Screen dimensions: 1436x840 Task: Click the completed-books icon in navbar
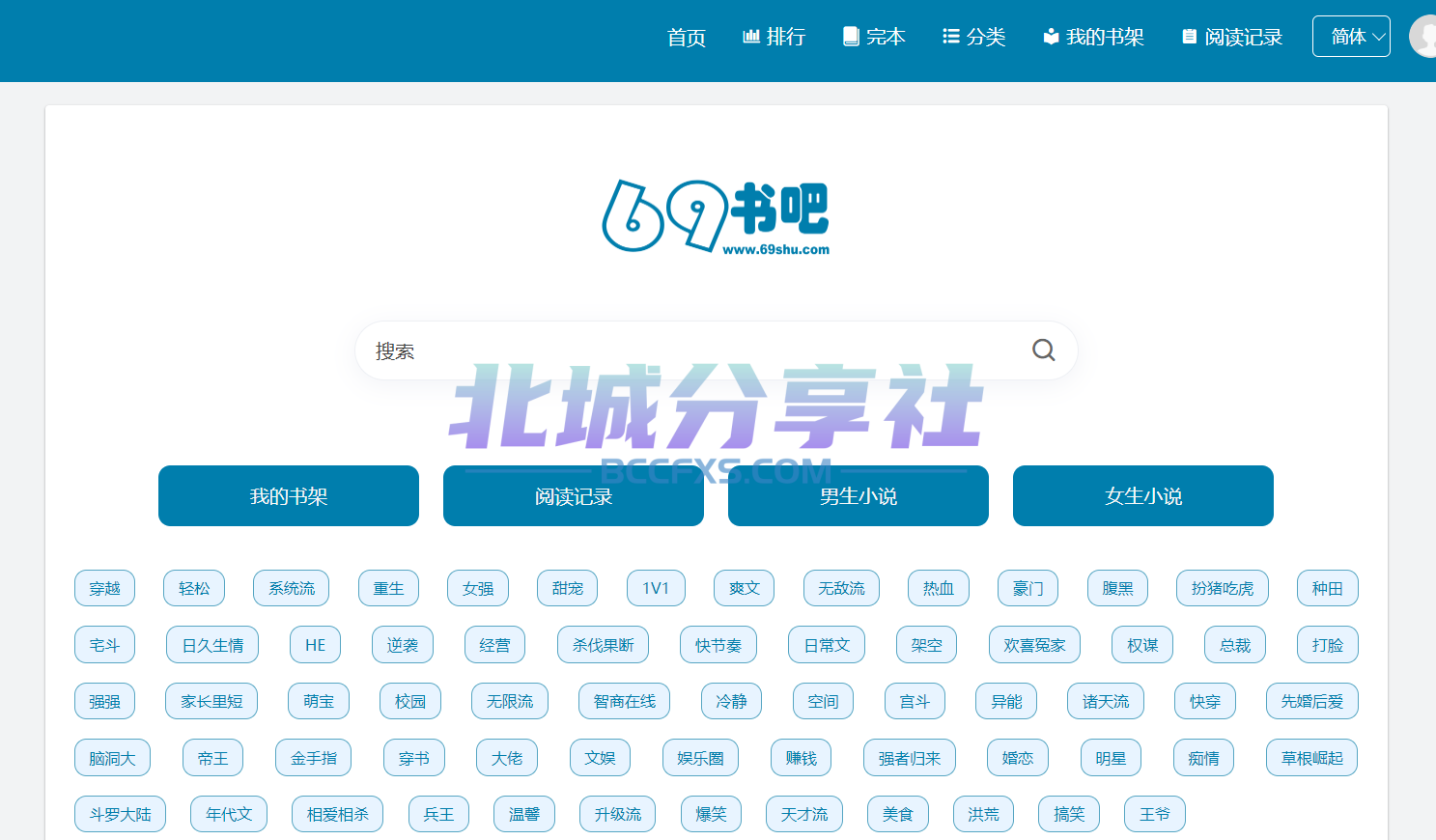851,37
